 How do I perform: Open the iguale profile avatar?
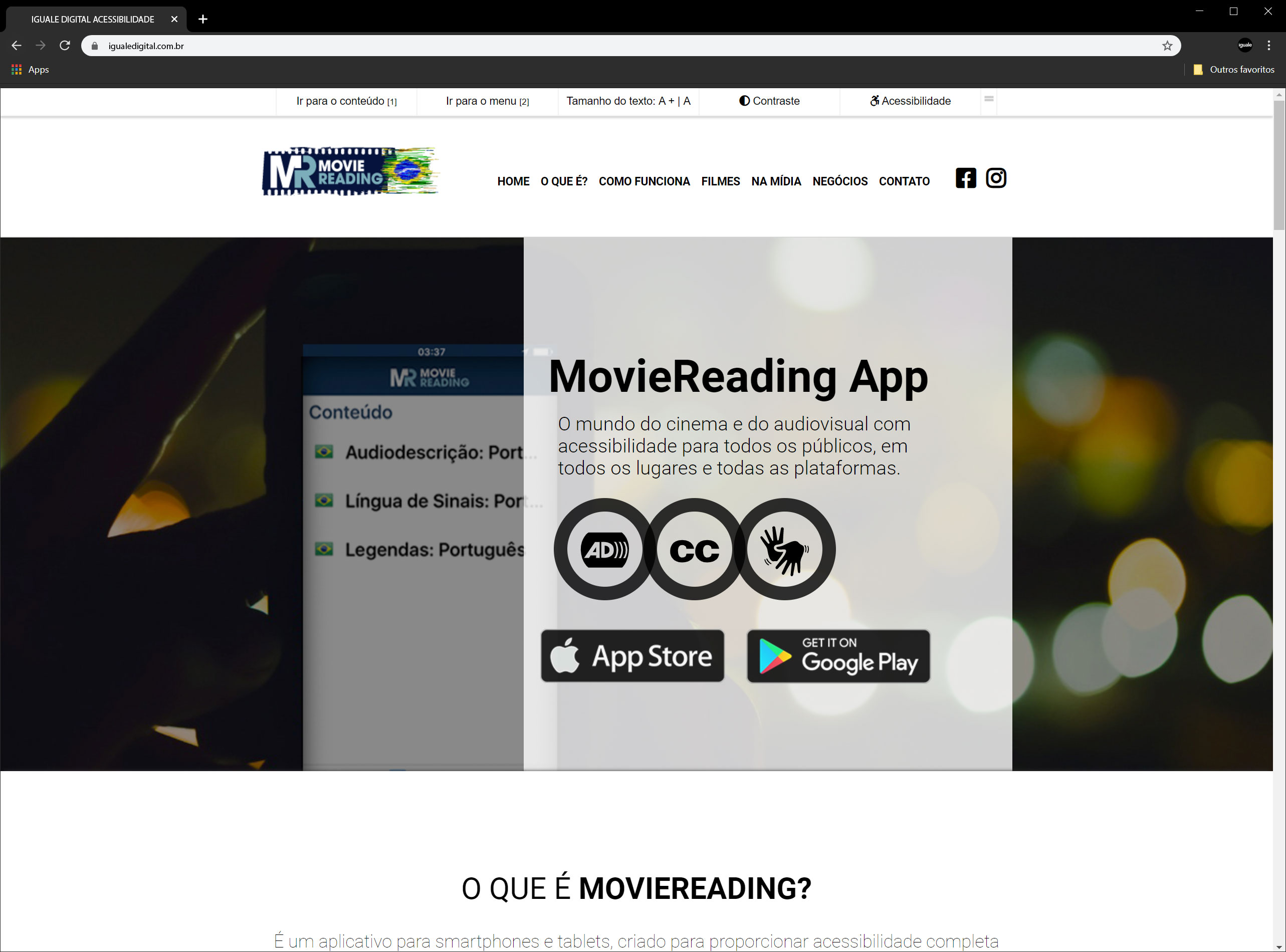click(1244, 46)
